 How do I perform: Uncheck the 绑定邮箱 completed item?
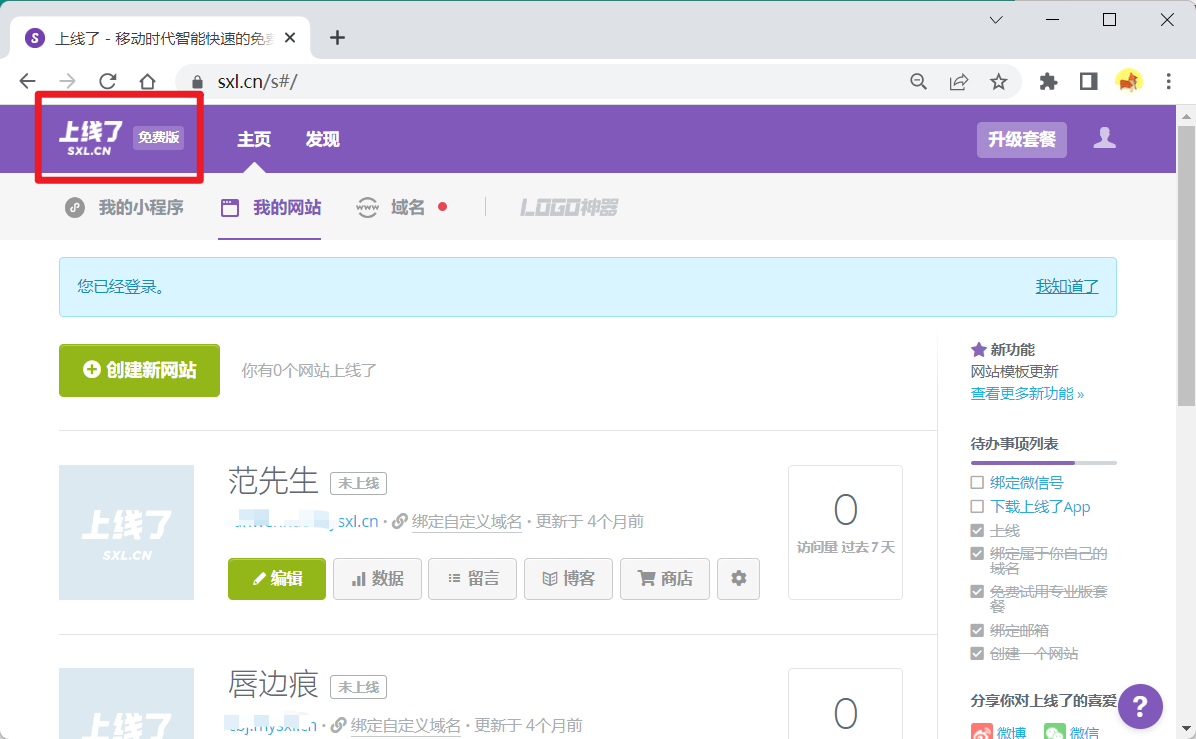click(975, 630)
